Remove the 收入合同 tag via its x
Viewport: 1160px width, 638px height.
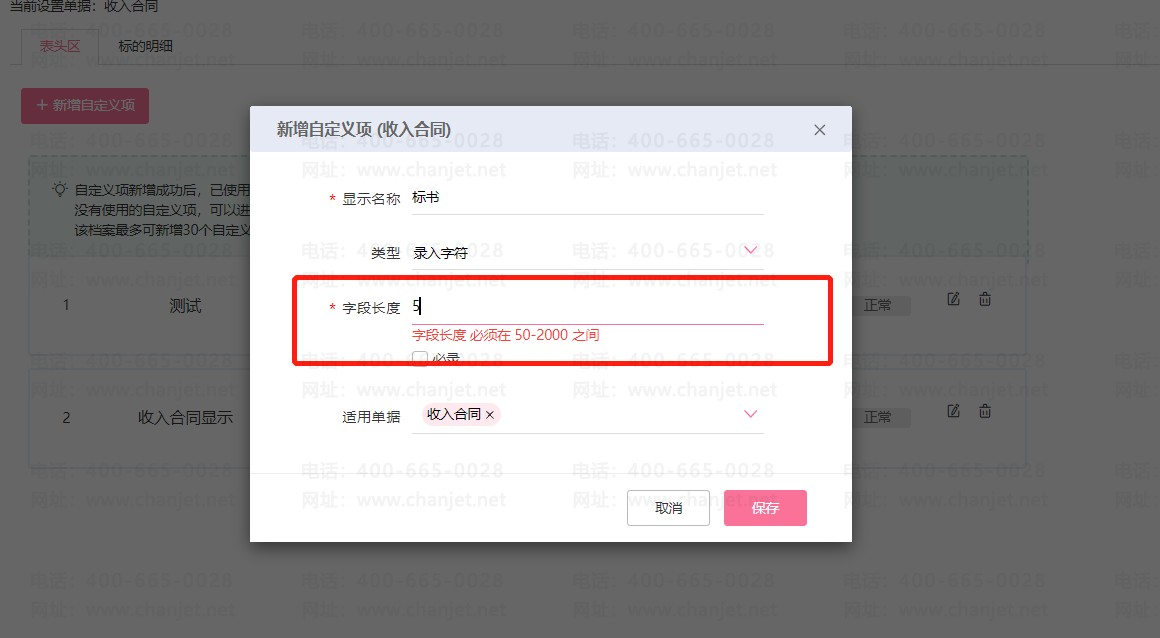click(x=490, y=414)
